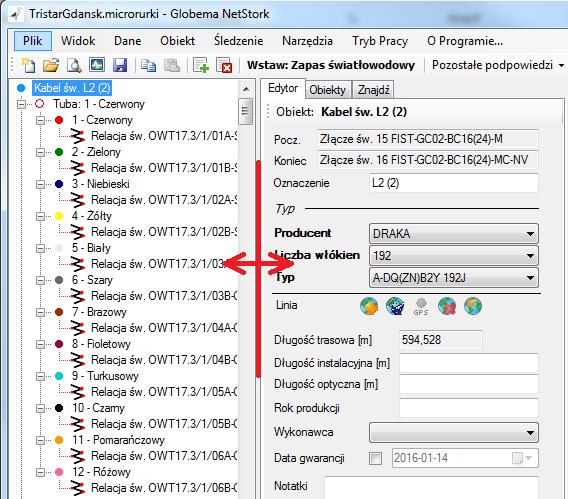The width and height of the screenshot is (568, 499).
Task: Open the Pozostałe podpowiedzi dropdown
Action: pyautogui.click(x=498, y=65)
